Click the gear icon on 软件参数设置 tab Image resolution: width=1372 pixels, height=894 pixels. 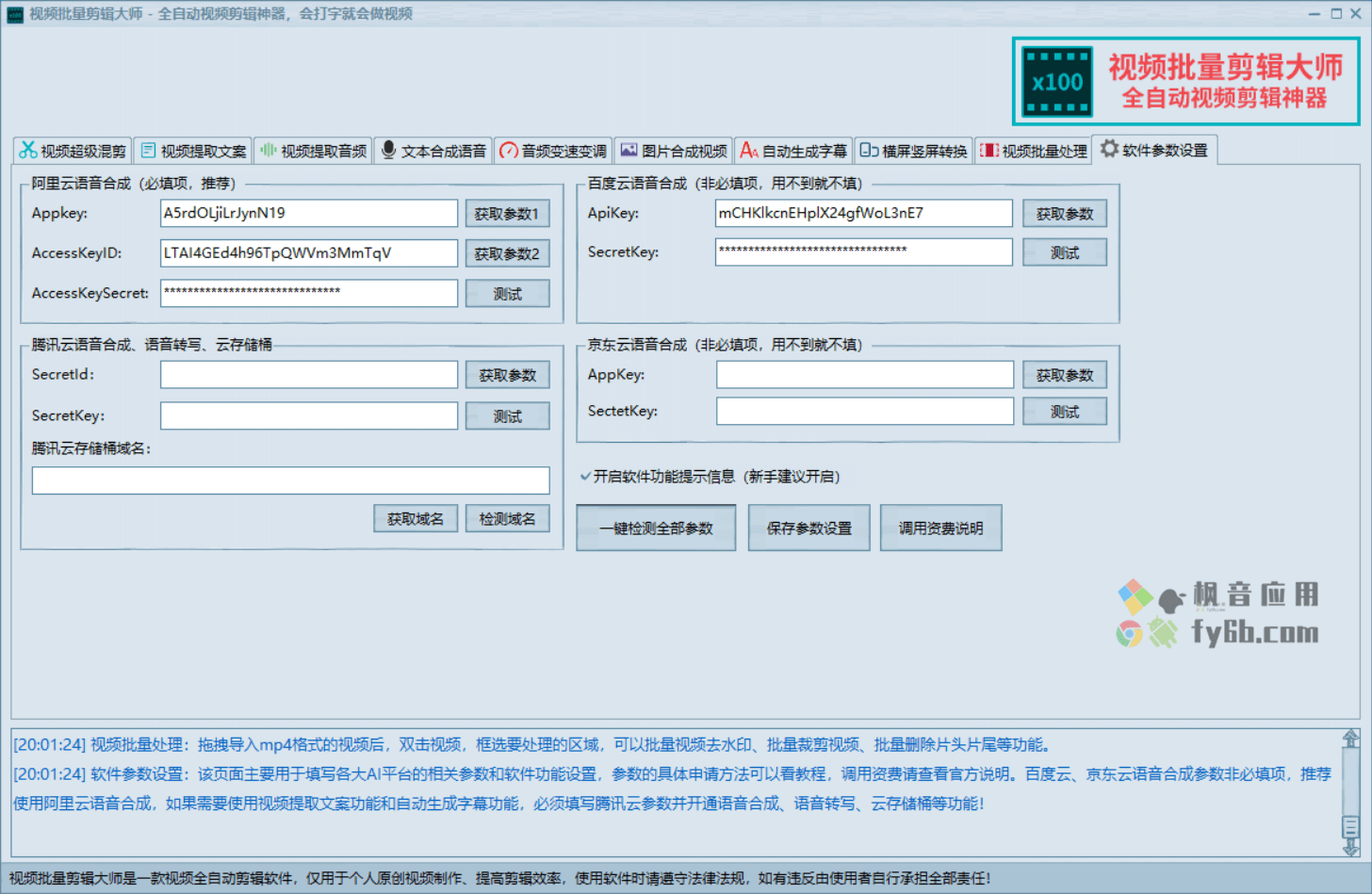click(1109, 149)
